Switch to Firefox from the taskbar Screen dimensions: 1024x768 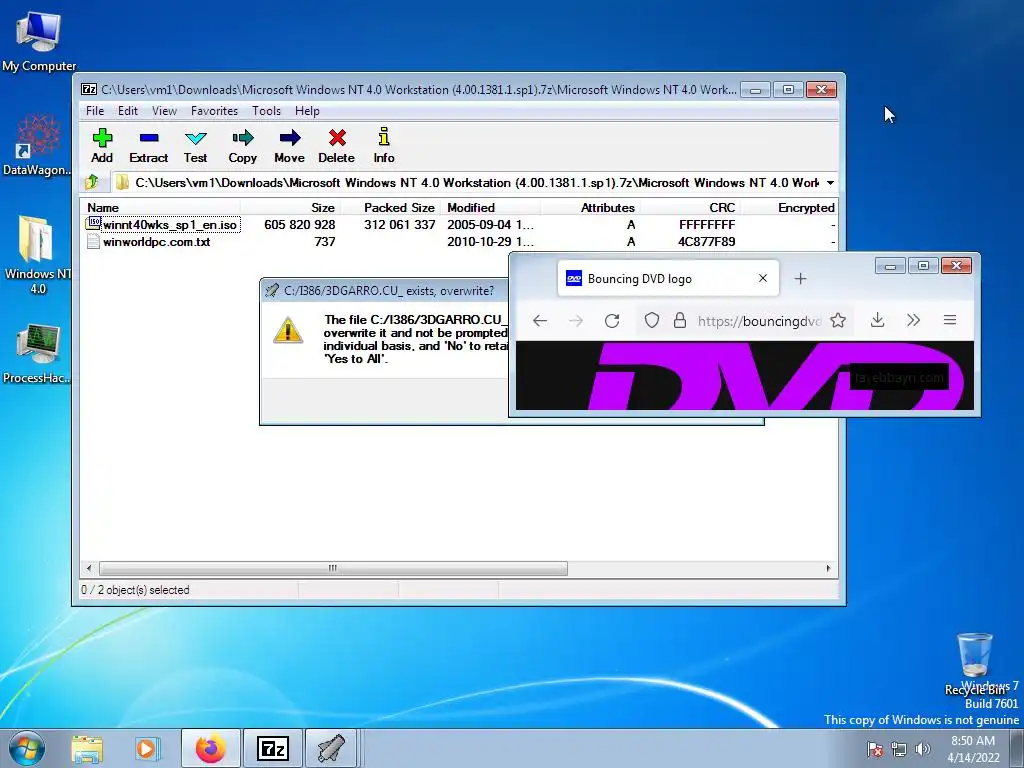pos(210,748)
